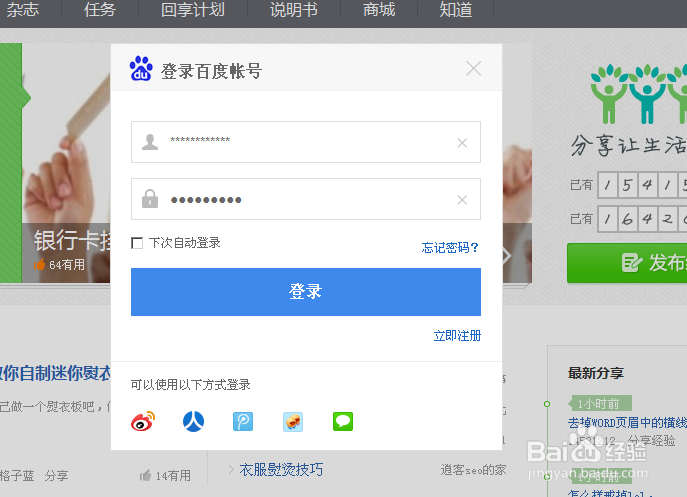Click the green 发布 button
This screenshot has width=687, height=497.
click(x=627, y=263)
